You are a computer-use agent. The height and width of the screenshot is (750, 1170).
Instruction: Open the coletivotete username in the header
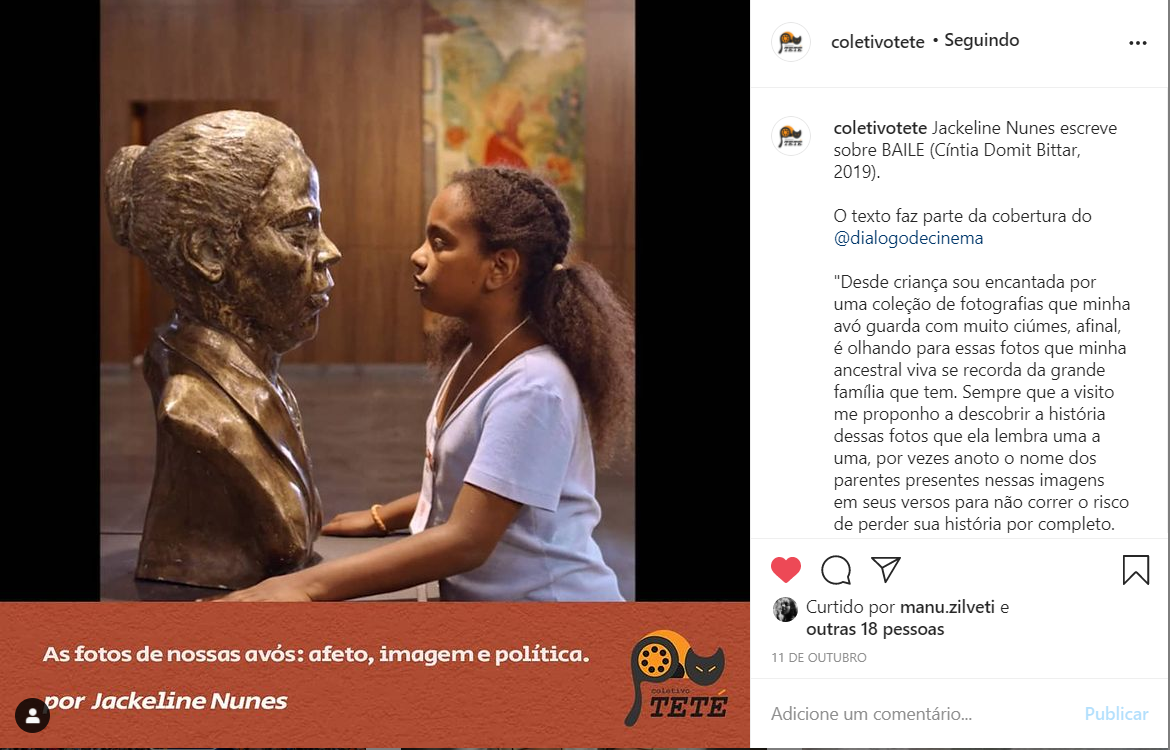pos(878,42)
